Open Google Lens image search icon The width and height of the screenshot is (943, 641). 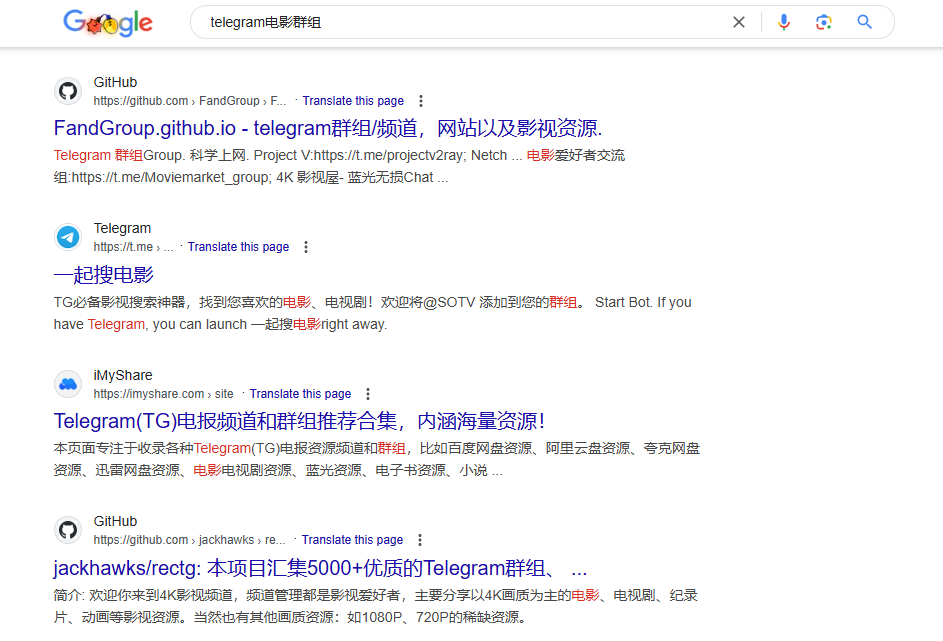coord(823,22)
